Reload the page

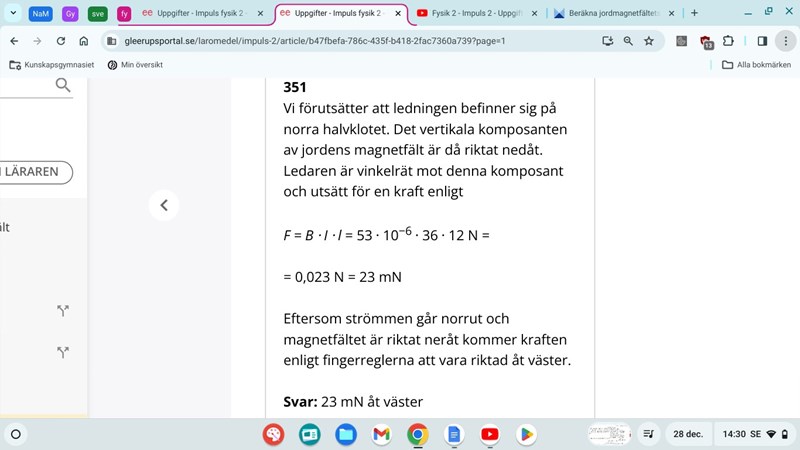[61, 41]
